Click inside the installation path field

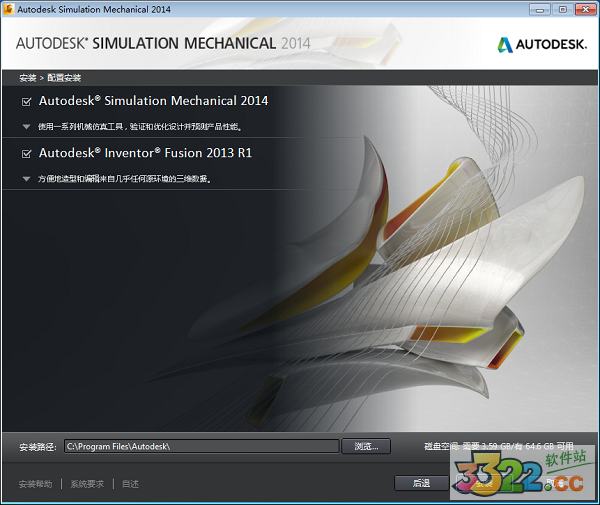tap(202, 446)
